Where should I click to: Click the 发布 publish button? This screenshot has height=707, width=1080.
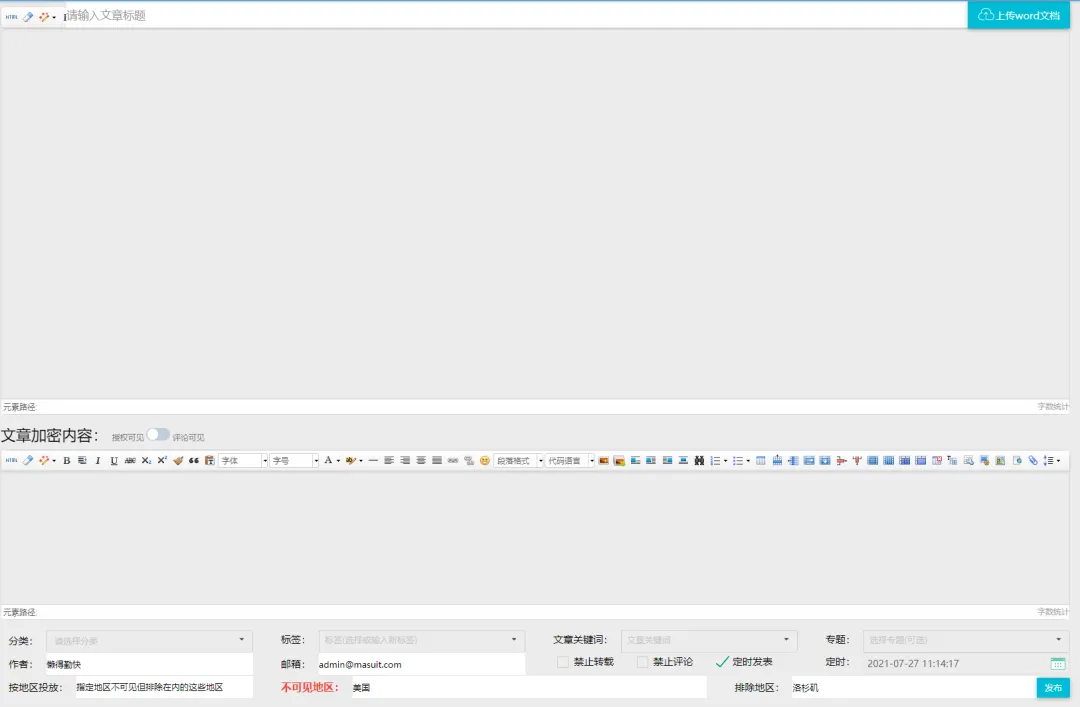(x=1053, y=688)
